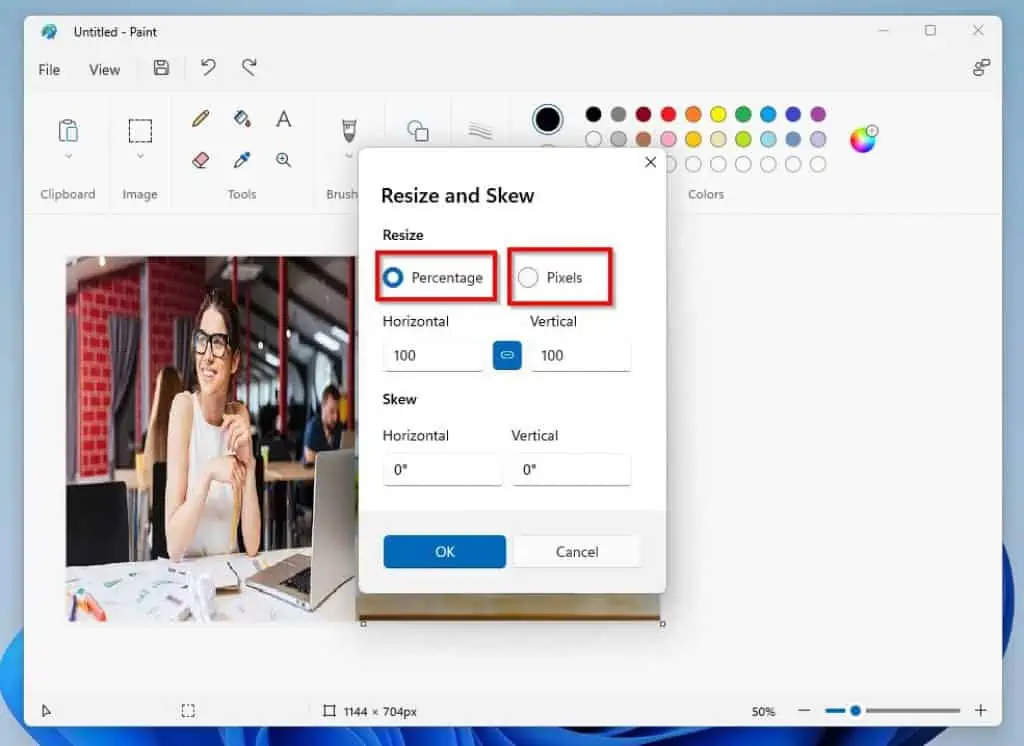Select the Magnifier tool

[284, 160]
